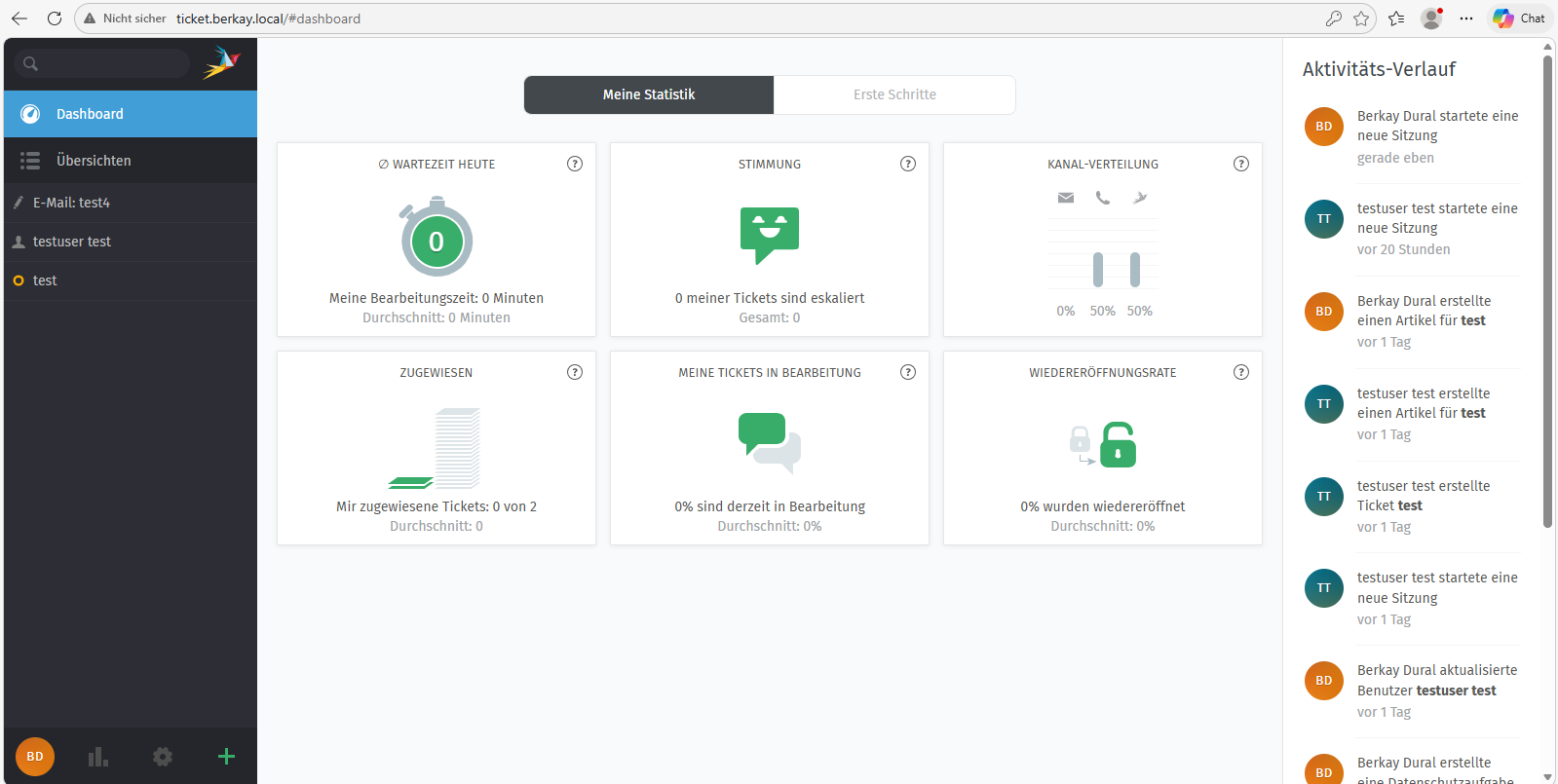Image resolution: width=1558 pixels, height=784 pixels.
Task: Open the statistics bar chart icon
Action: click(x=97, y=757)
